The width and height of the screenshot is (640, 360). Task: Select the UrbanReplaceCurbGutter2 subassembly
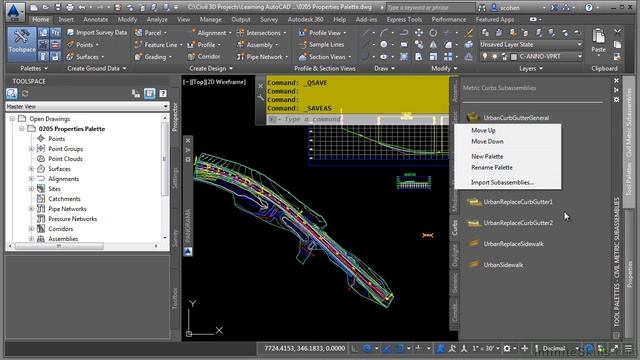click(x=510, y=223)
